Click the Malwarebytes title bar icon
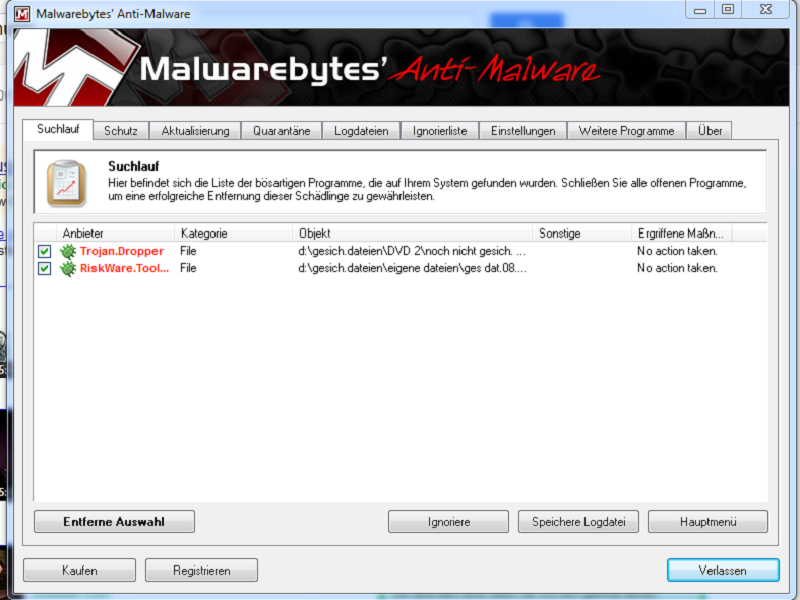Screen dimensions: 800x600 point(22,13)
